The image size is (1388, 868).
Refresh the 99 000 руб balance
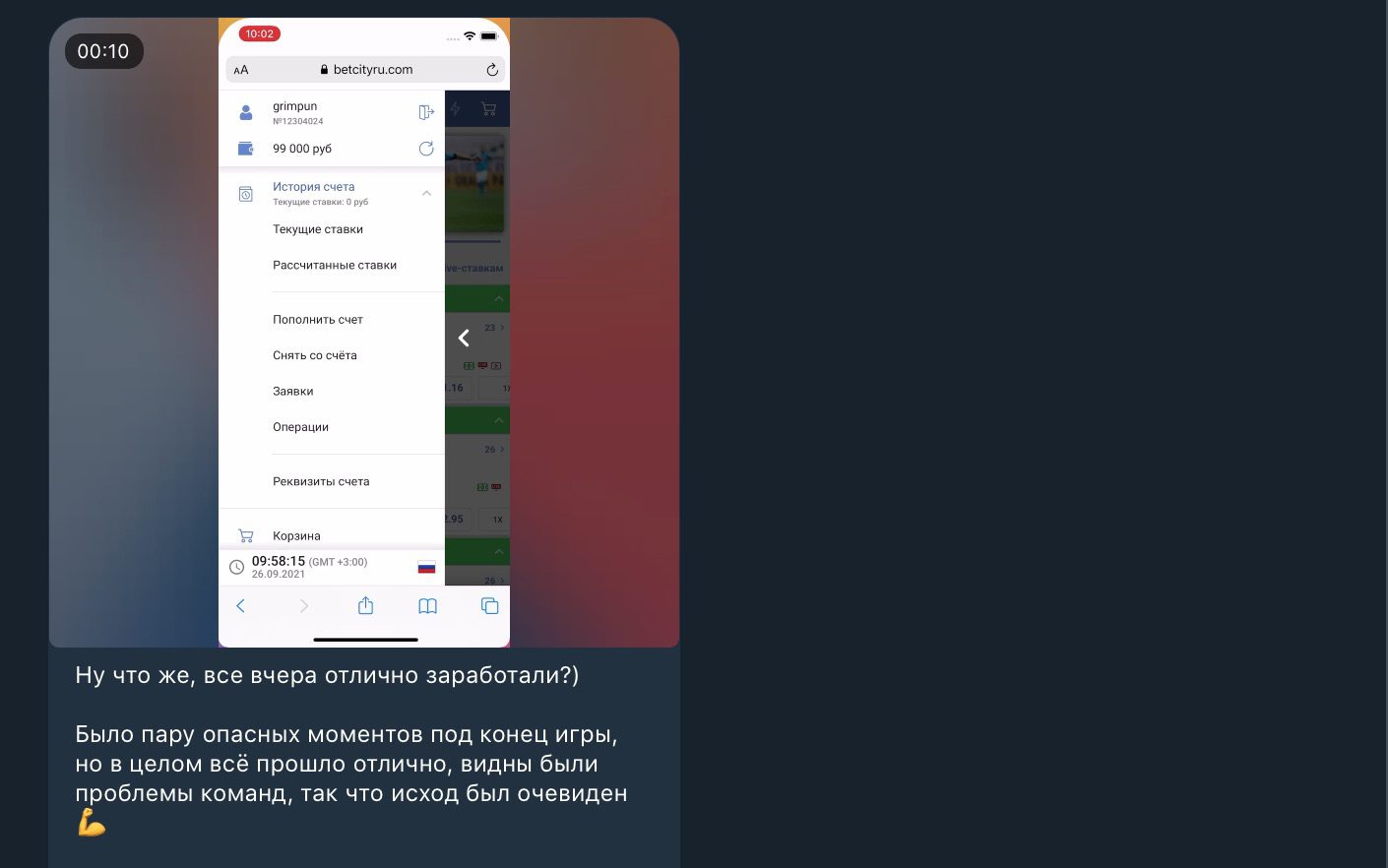point(426,149)
